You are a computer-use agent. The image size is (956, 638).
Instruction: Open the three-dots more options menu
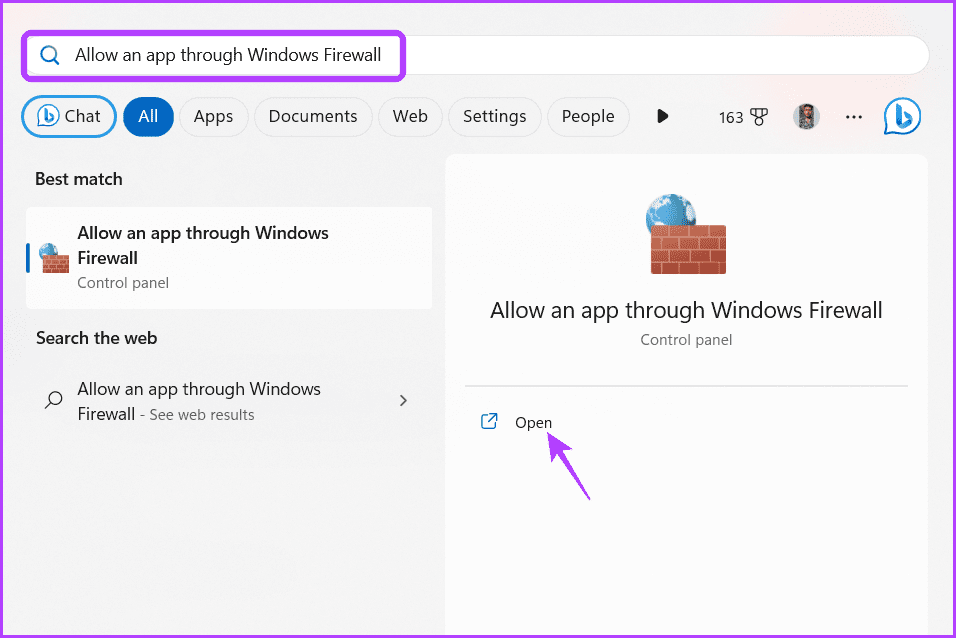854,116
